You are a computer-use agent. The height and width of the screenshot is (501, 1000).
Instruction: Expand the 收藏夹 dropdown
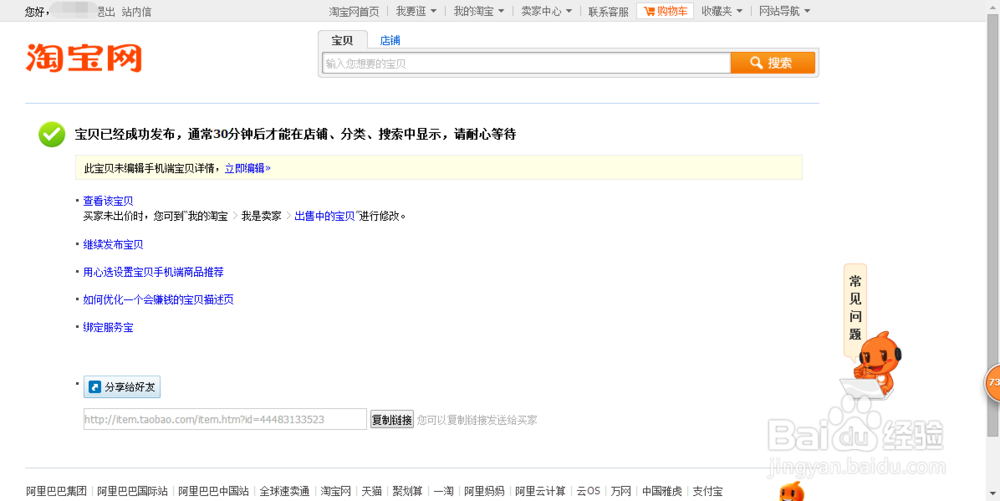(722, 11)
